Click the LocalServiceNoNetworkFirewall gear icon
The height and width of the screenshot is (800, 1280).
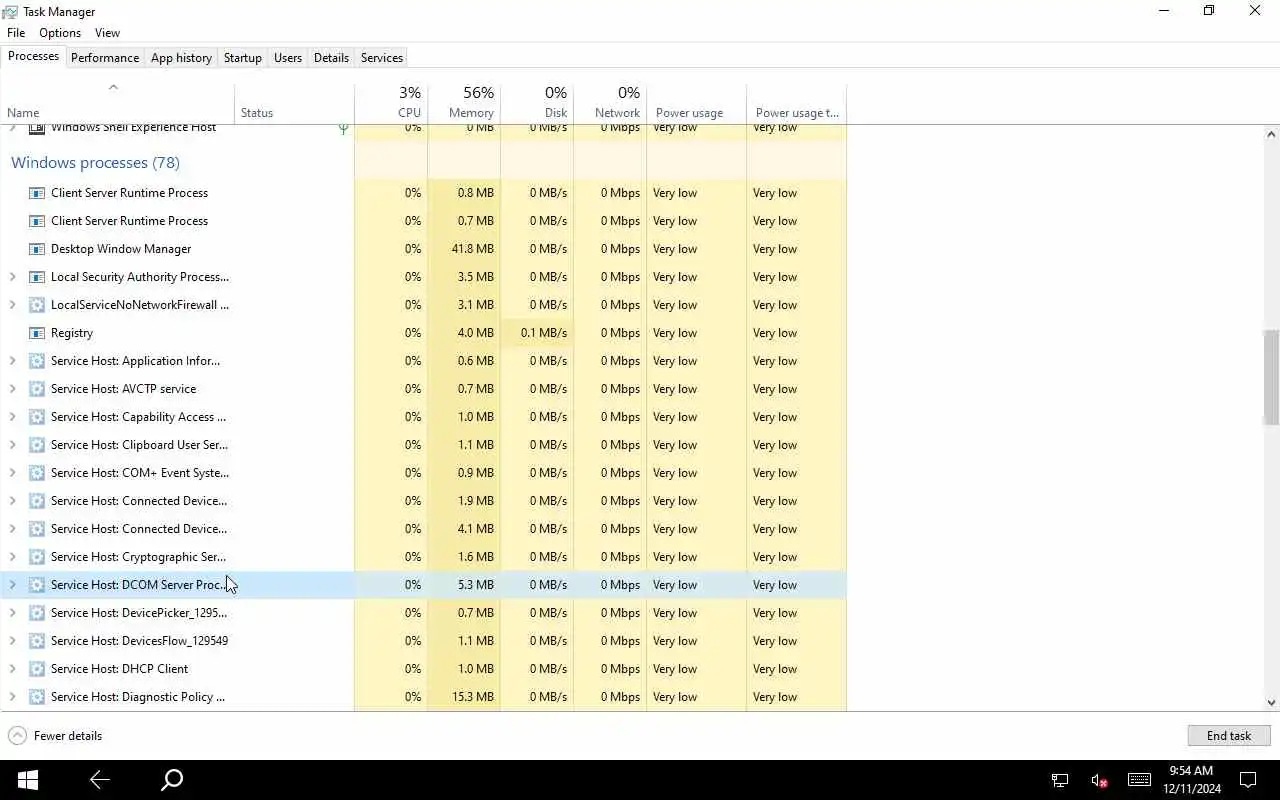(x=37, y=305)
